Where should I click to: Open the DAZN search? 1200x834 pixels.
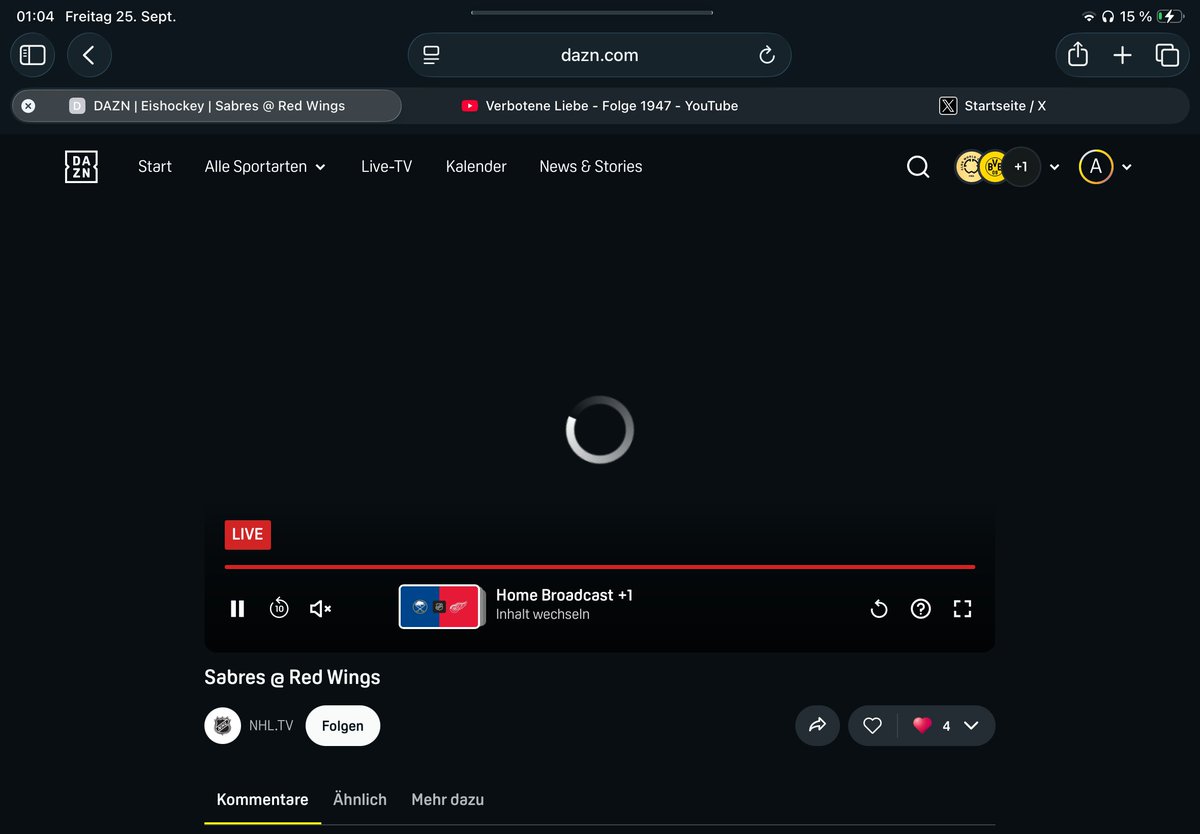[x=918, y=167]
